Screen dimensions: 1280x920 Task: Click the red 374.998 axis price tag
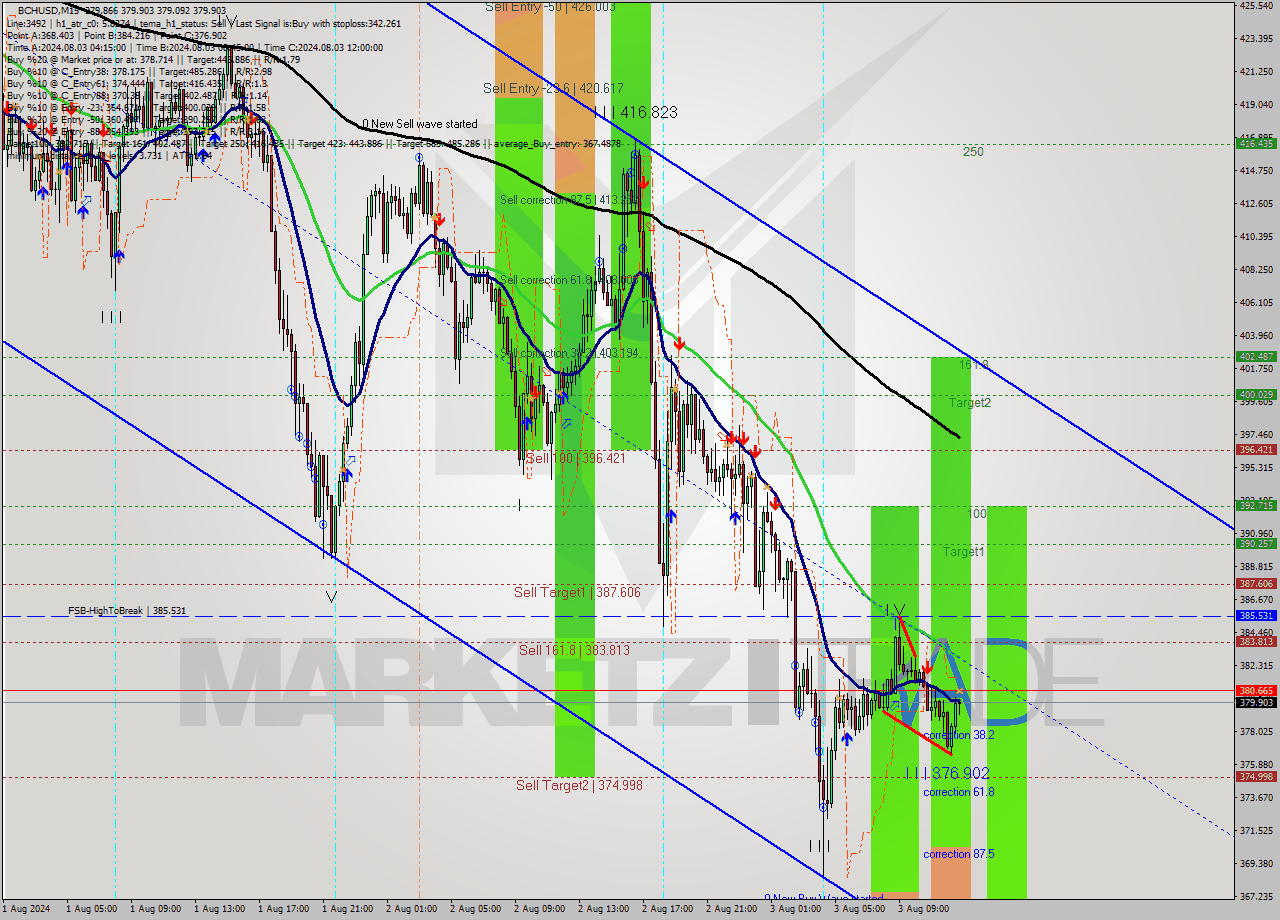1256,777
